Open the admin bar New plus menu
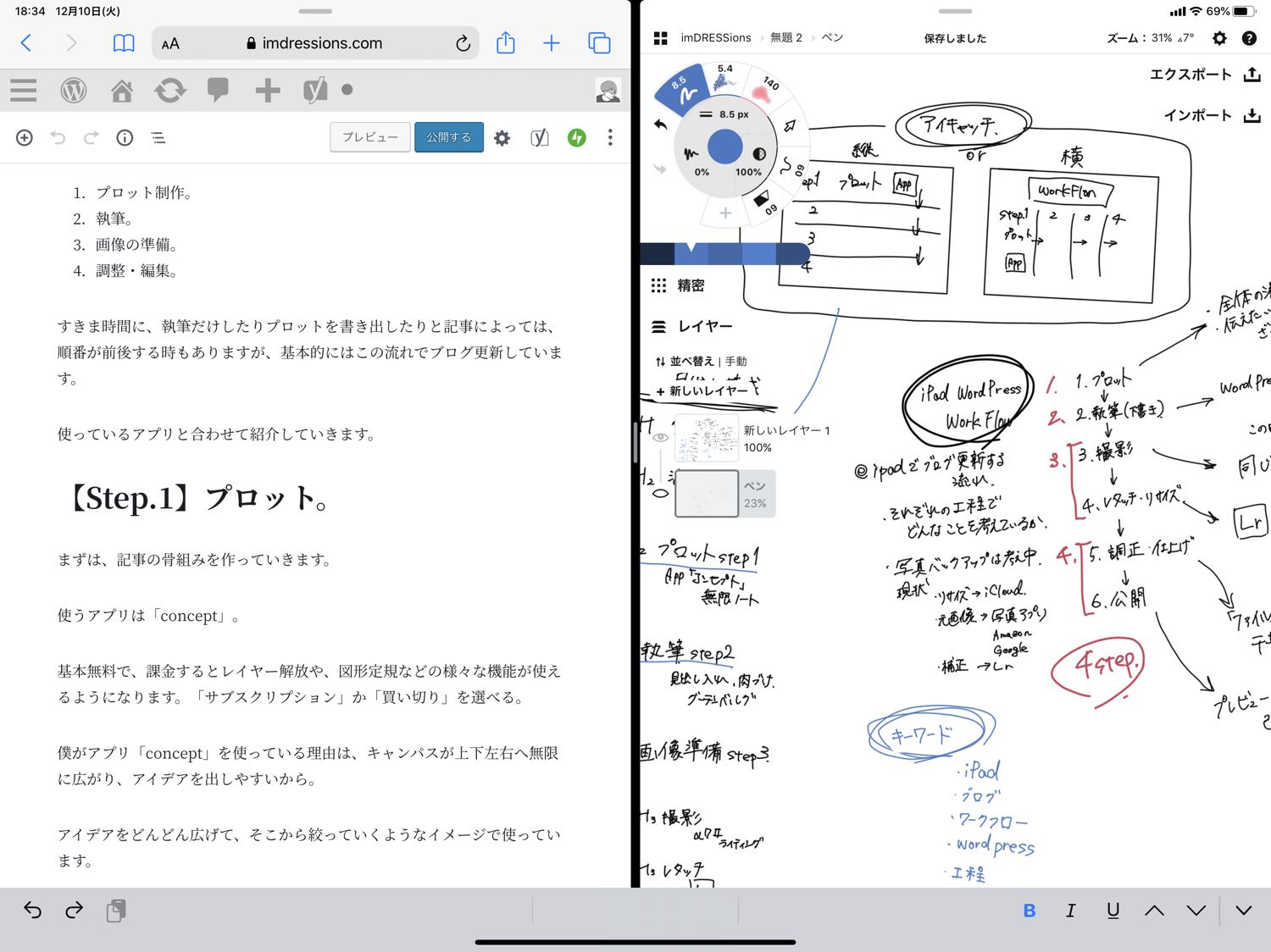The image size is (1271, 952). click(x=268, y=90)
